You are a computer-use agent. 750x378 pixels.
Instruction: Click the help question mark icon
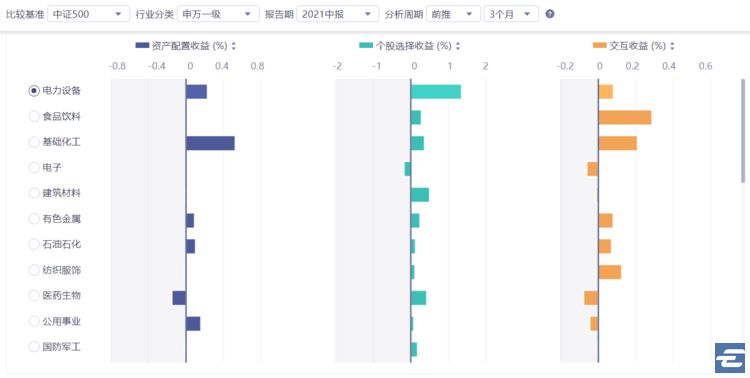[550, 14]
